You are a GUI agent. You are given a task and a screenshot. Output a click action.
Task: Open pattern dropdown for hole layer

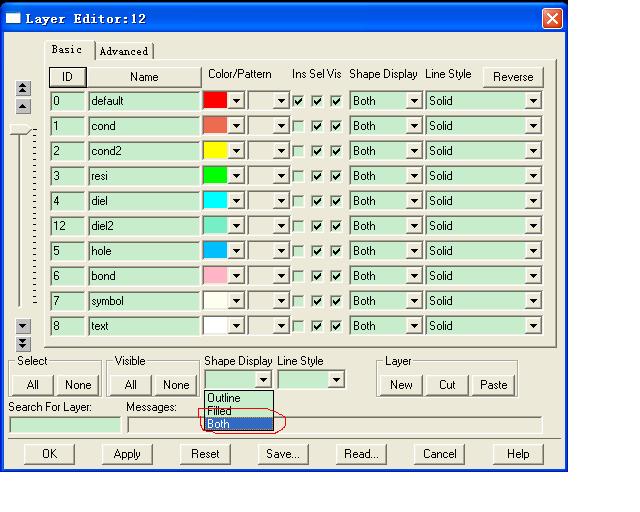[281, 251]
